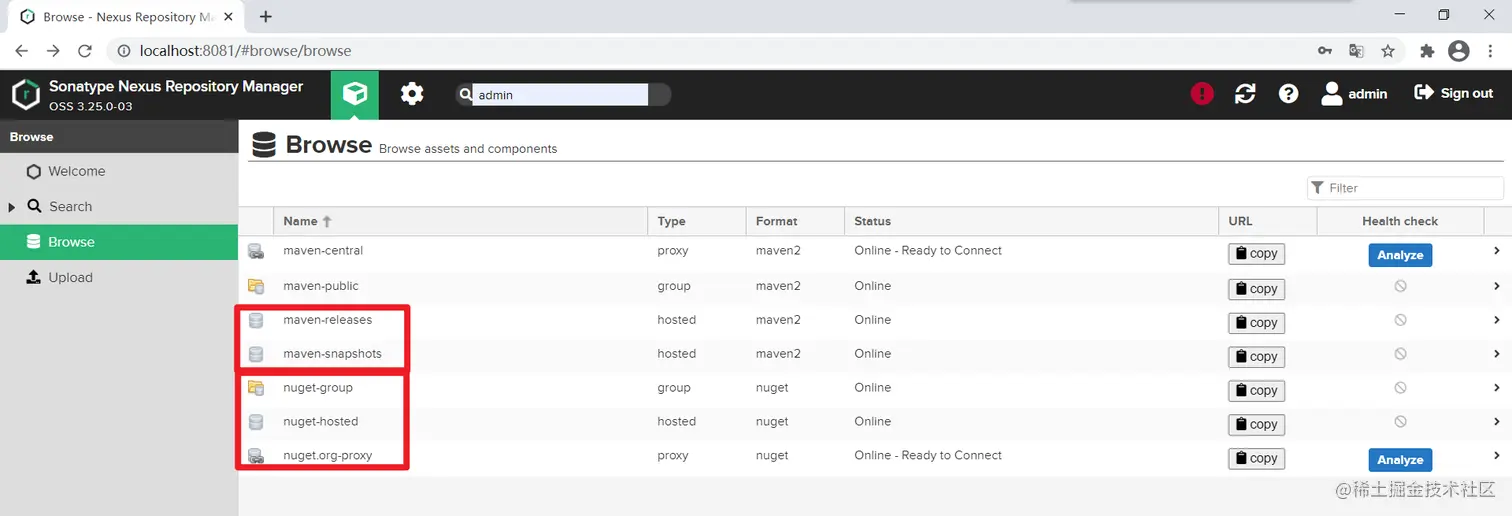Image resolution: width=1512 pixels, height=516 pixels.
Task: Click the Health check column header
Action: point(1400,221)
